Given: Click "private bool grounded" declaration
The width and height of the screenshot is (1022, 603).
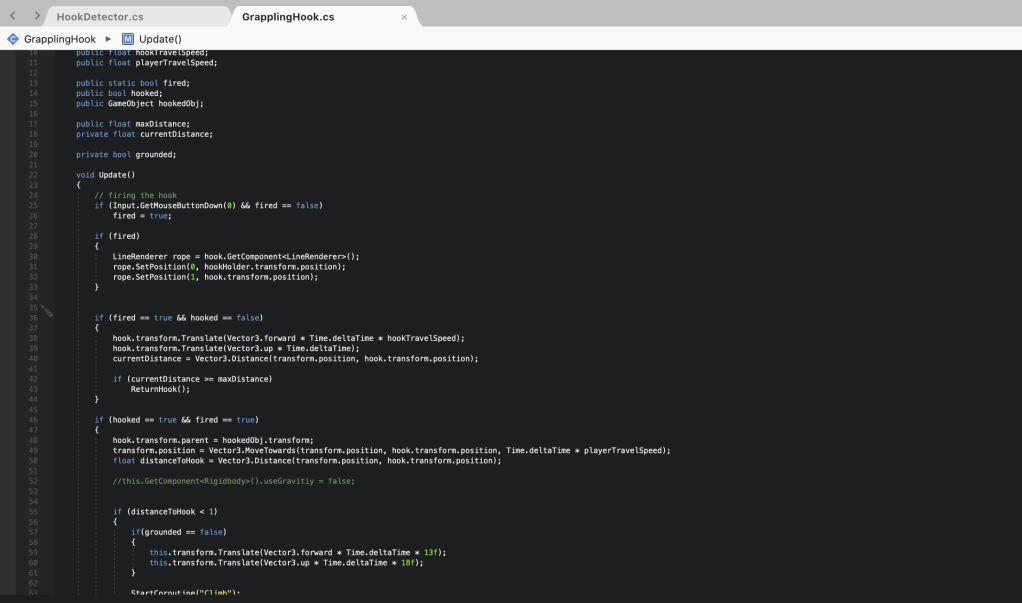Looking at the screenshot, I should click(x=126, y=154).
